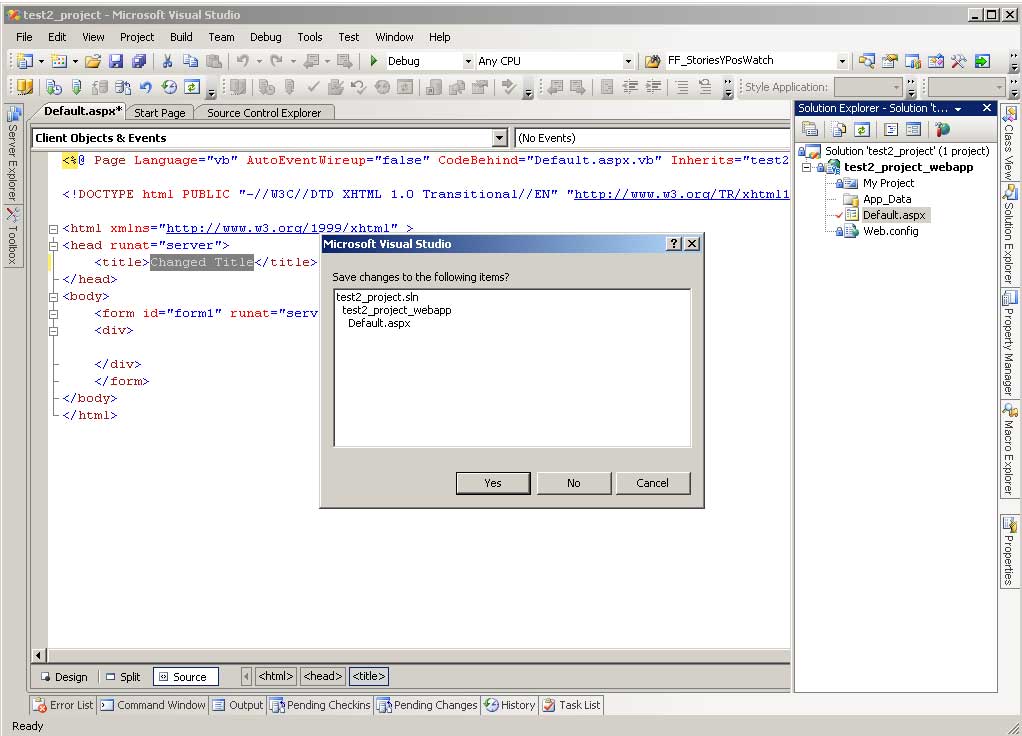Cut selection with the scissors icon

(168, 61)
